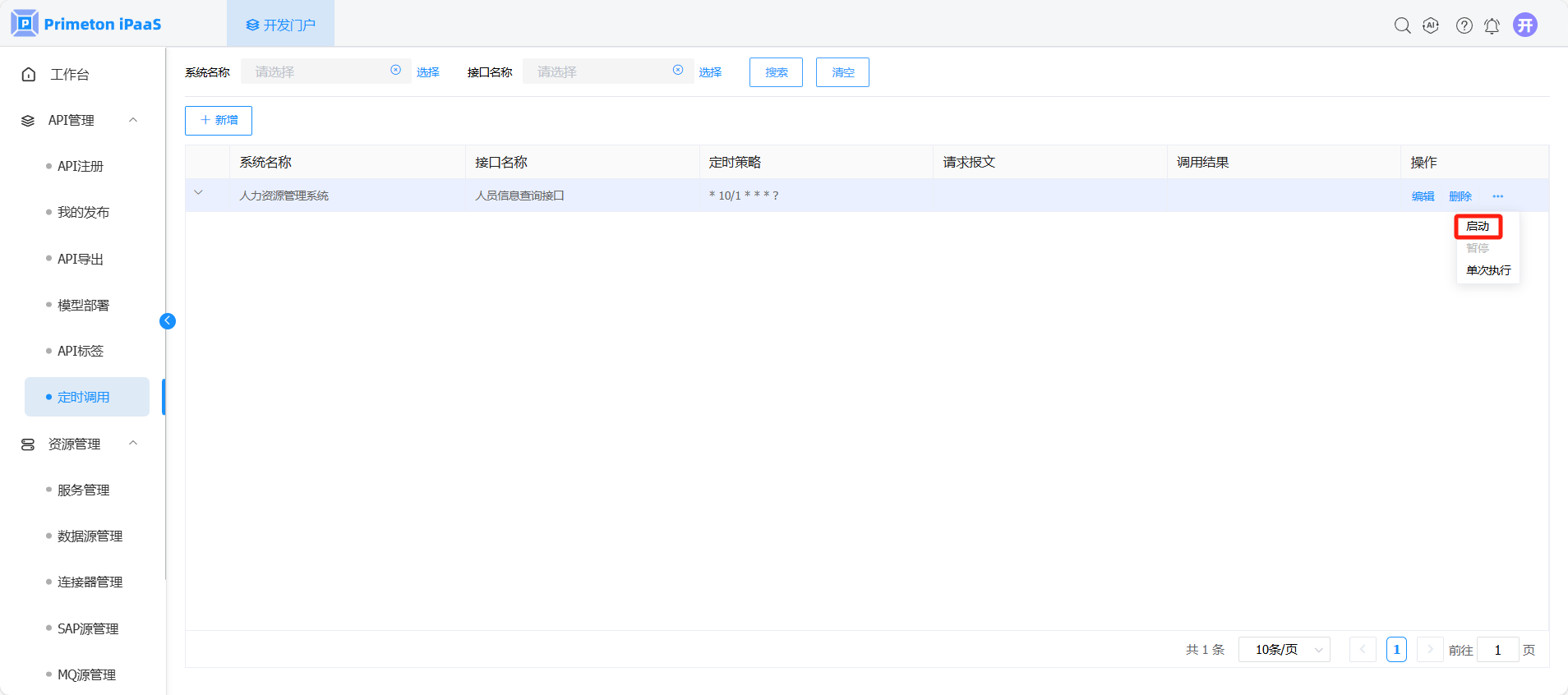The height and width of the screenshot is (695, 1568).
Task: Open the help question mark icon
Action: point(1464,25)
